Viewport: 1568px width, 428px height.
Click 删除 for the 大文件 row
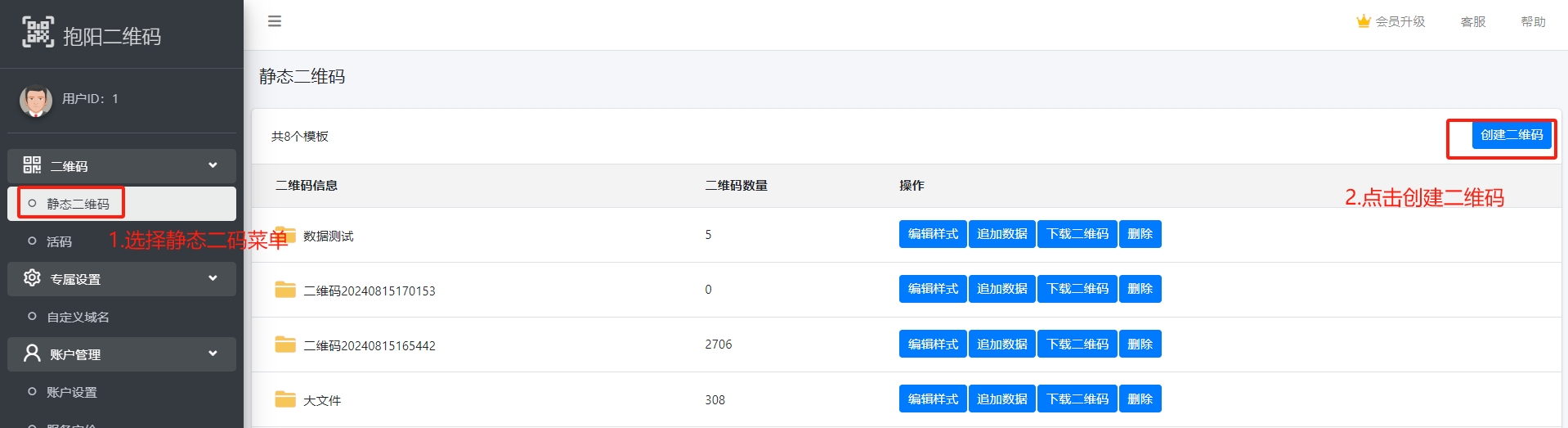1140,399
